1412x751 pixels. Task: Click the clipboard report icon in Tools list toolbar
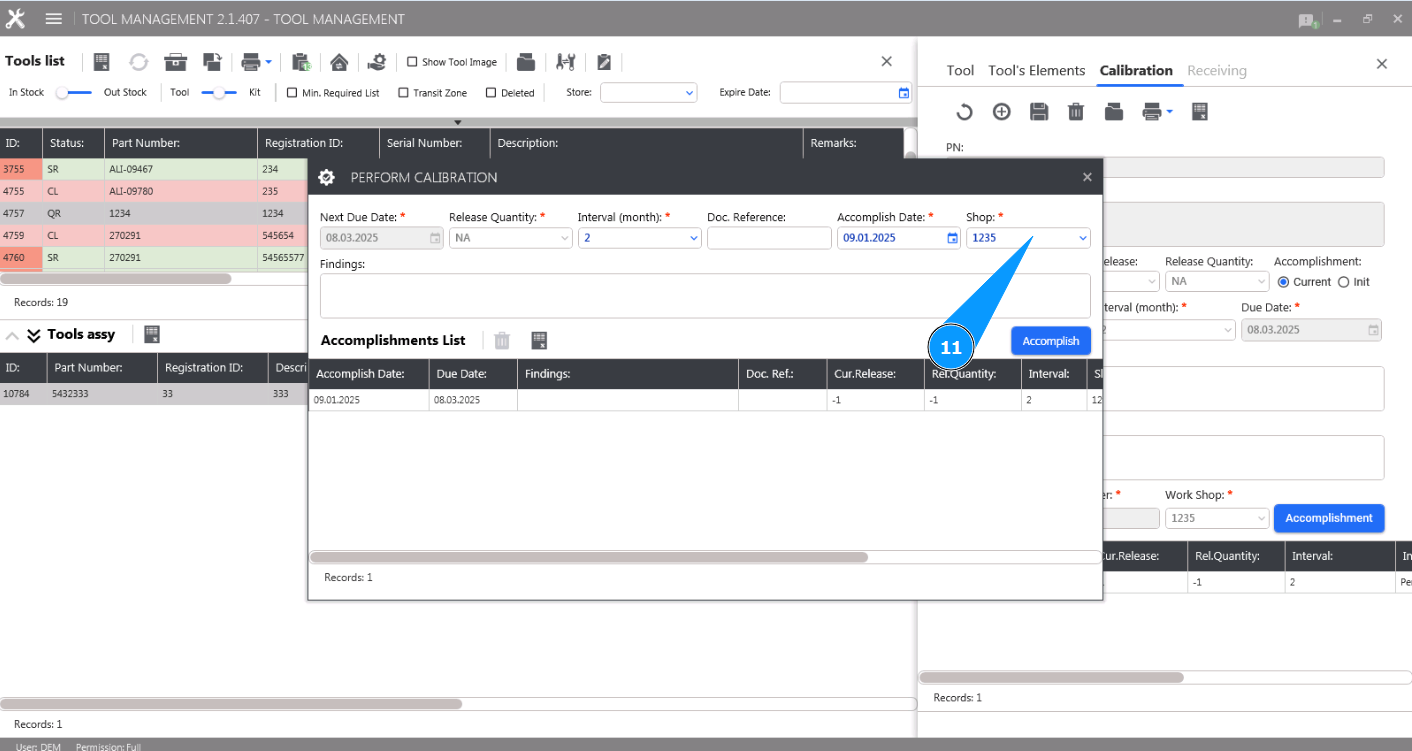[x=302, y=62]
